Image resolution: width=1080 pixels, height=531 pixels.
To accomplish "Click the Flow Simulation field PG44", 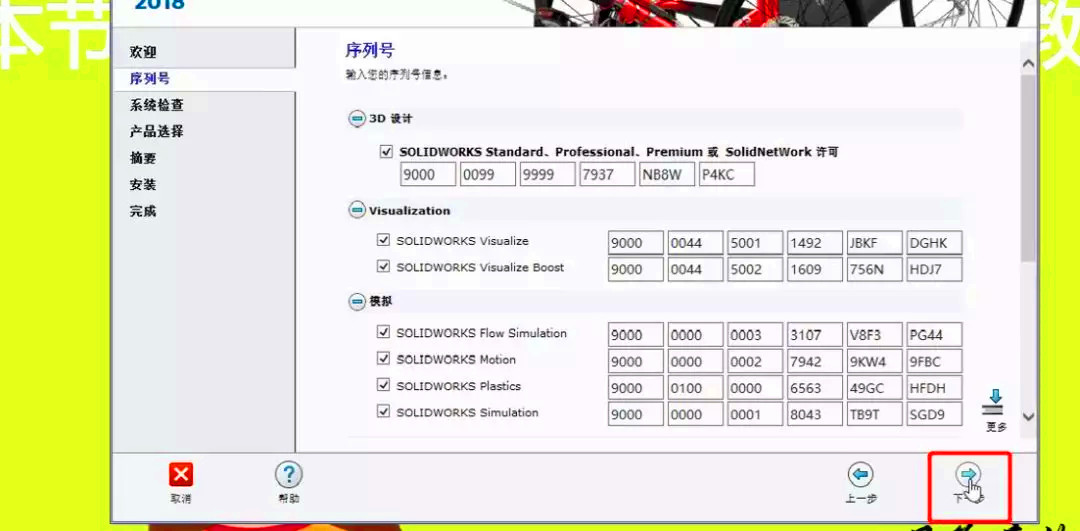I will (935, 335).
